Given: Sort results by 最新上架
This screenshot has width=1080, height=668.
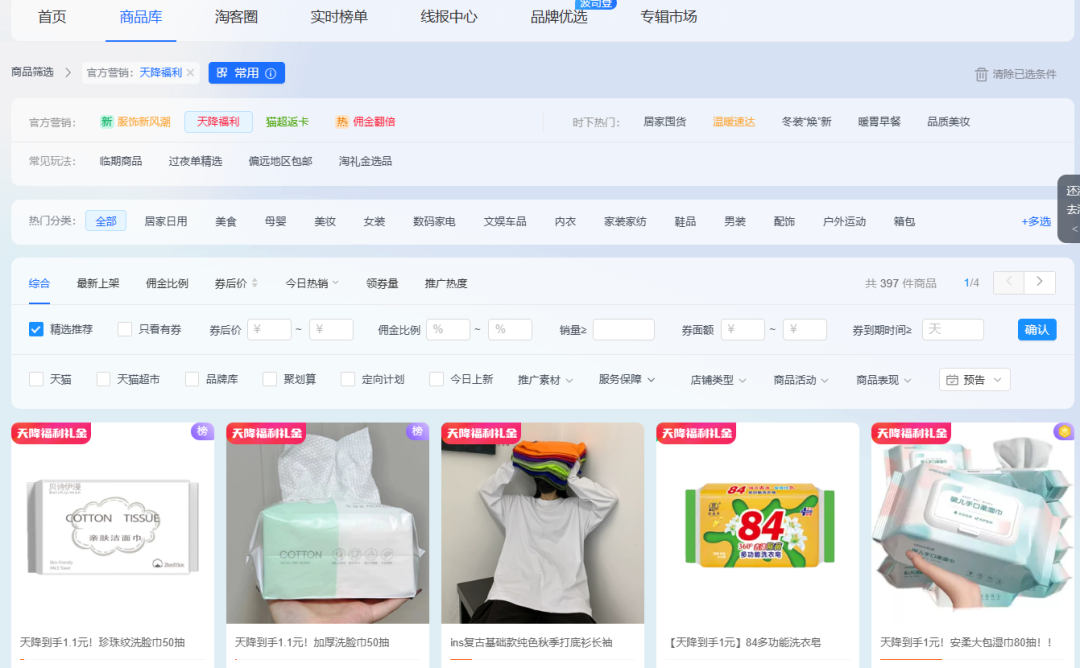Looking at the screenshot, I should (98, 283).
